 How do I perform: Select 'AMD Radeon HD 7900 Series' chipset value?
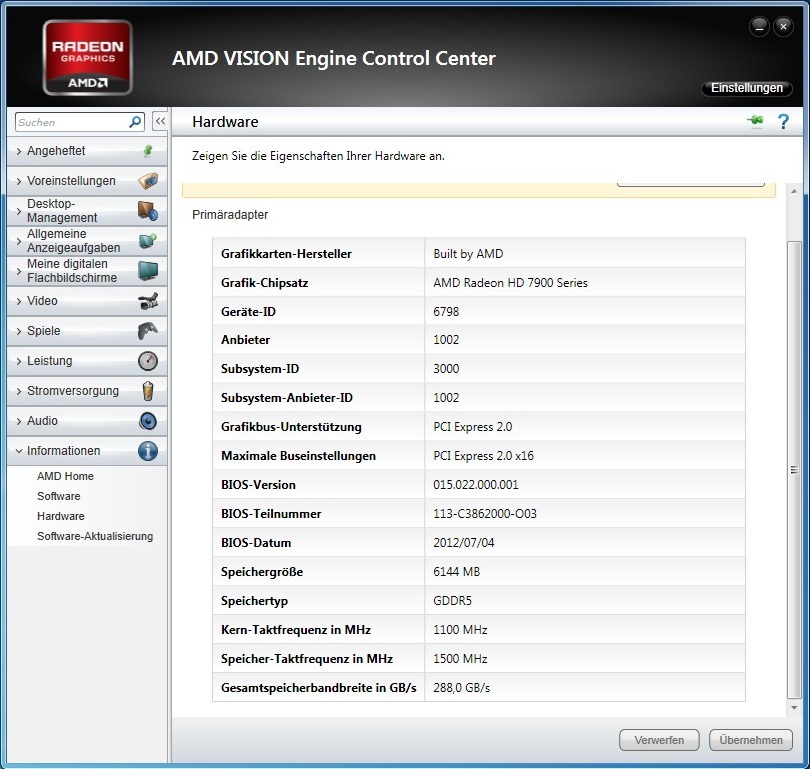tap(510, 283)
